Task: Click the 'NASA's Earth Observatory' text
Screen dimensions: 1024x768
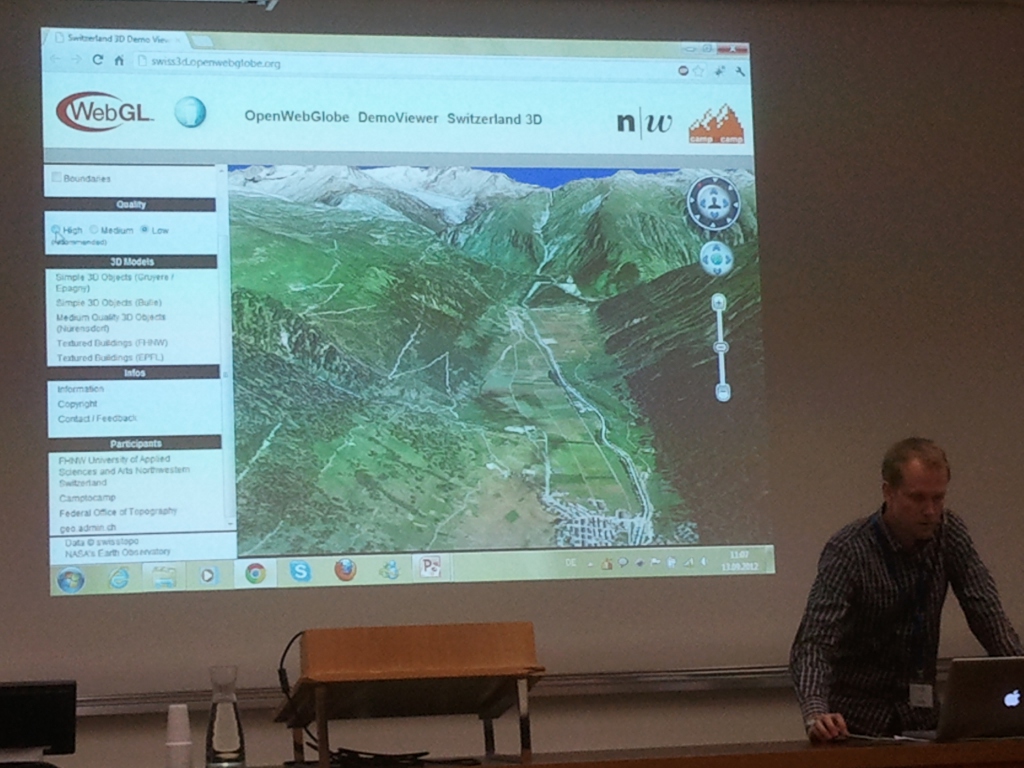Action: point(118,552)
